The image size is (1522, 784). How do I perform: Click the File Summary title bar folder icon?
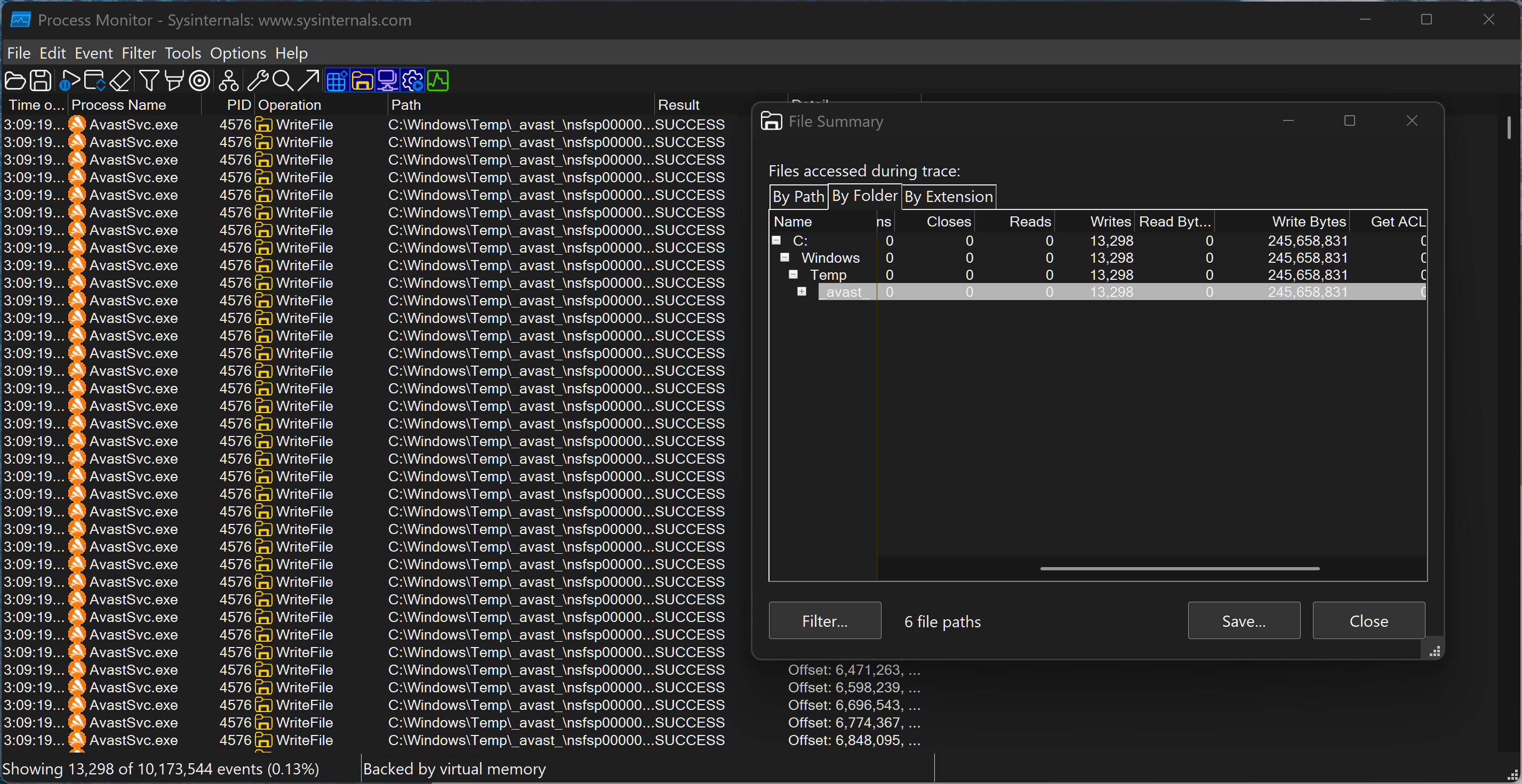(771, 121)
